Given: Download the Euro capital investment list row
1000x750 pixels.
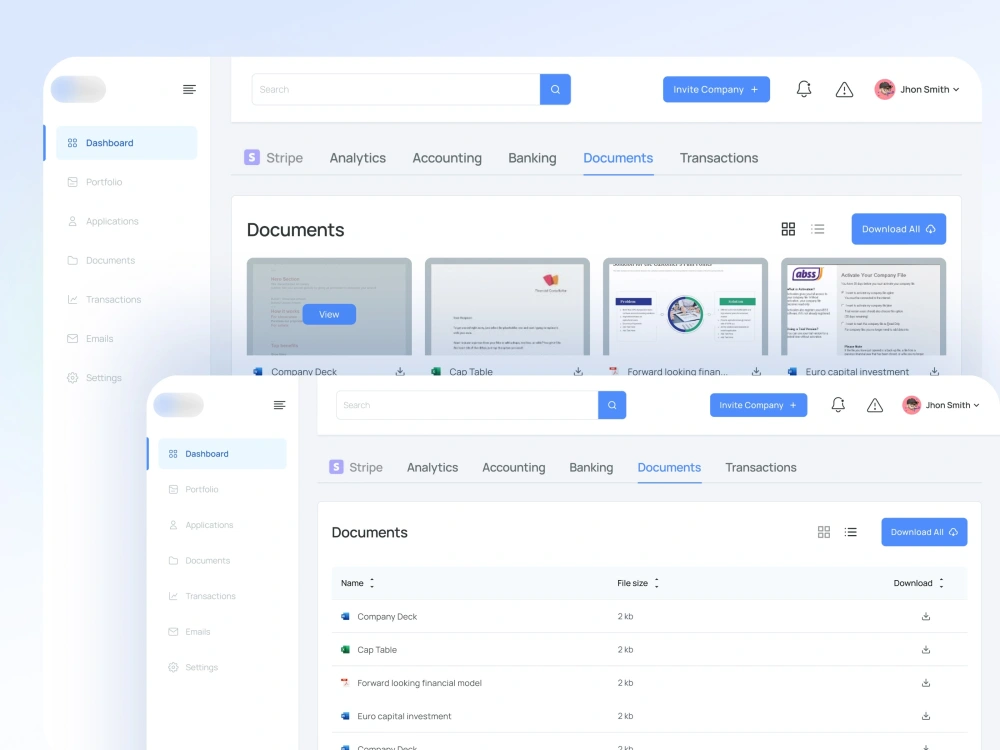Looking at the screenshot, I should coord(925,716).
